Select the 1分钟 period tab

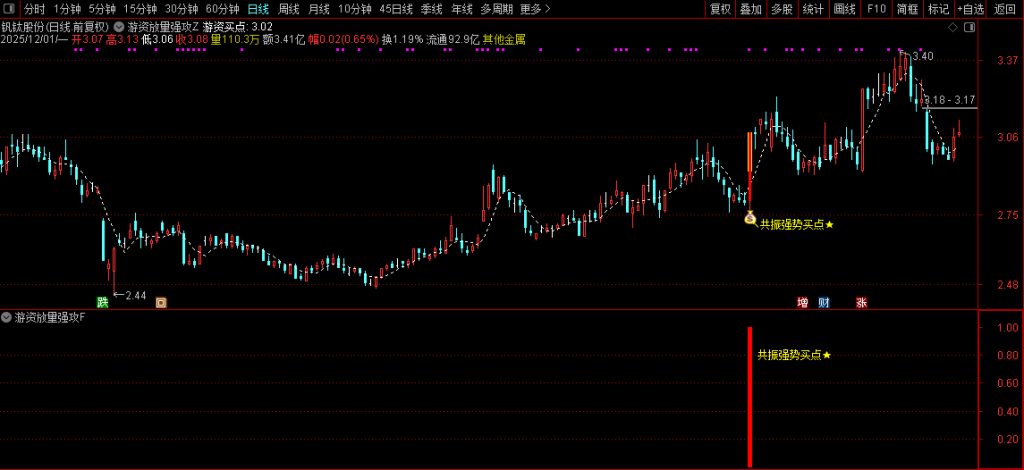coord(67,9)
